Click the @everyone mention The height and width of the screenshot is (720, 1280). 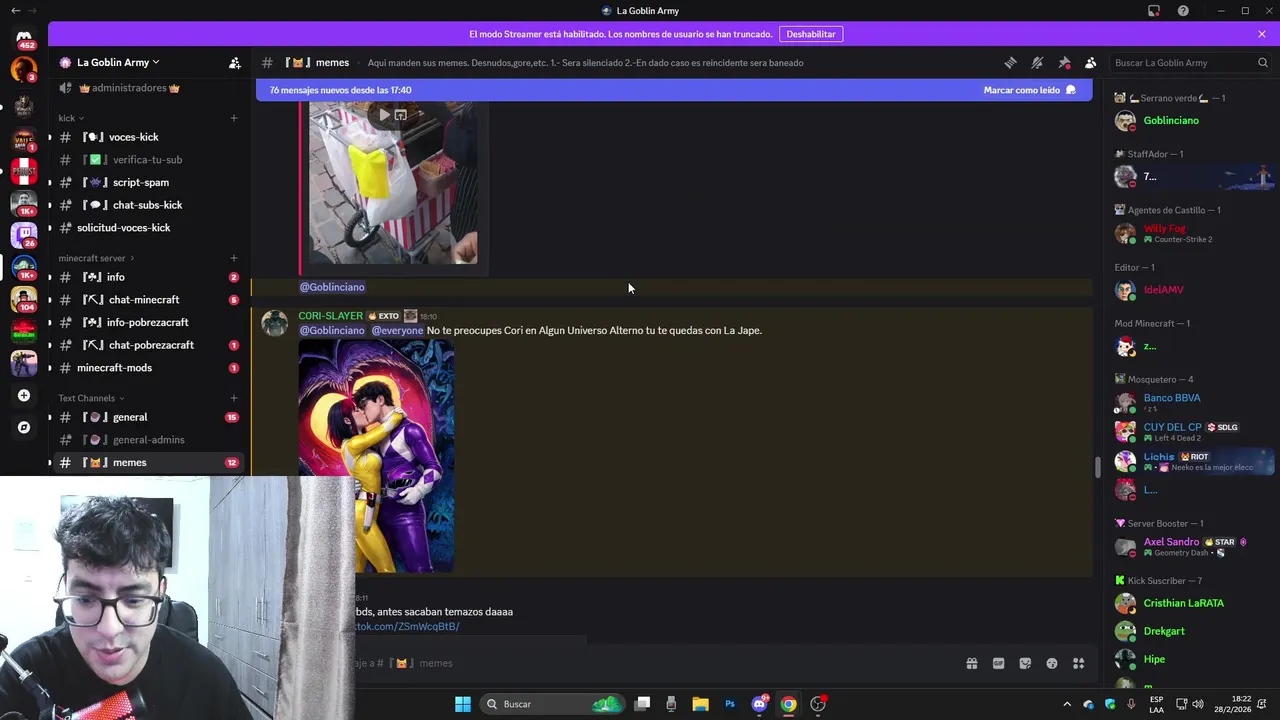click(398, 331)
